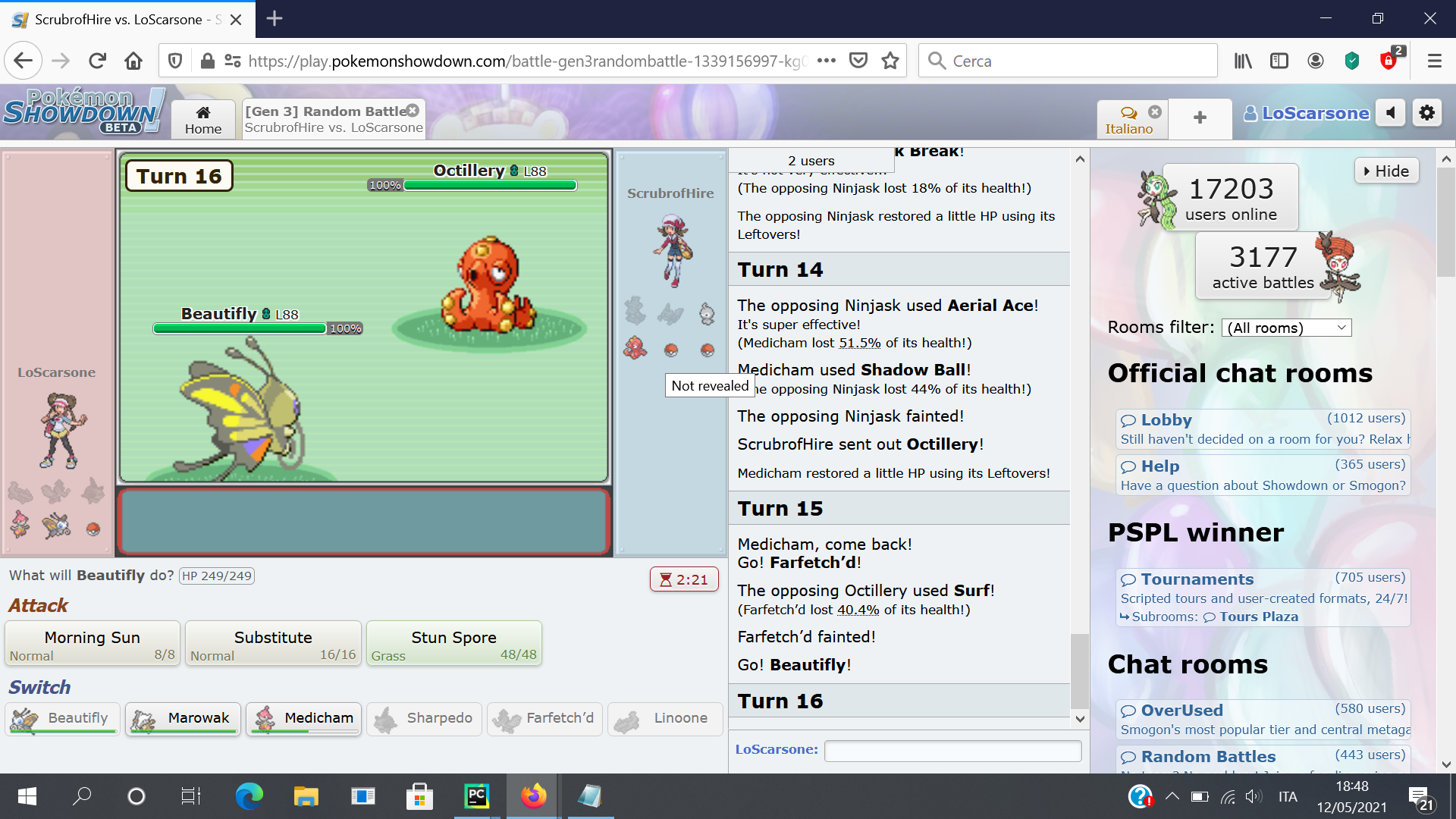The width and height of the screenshot is (1456, 819).
Task: Join the Lobby chat room
Action: coord(1263,429)
